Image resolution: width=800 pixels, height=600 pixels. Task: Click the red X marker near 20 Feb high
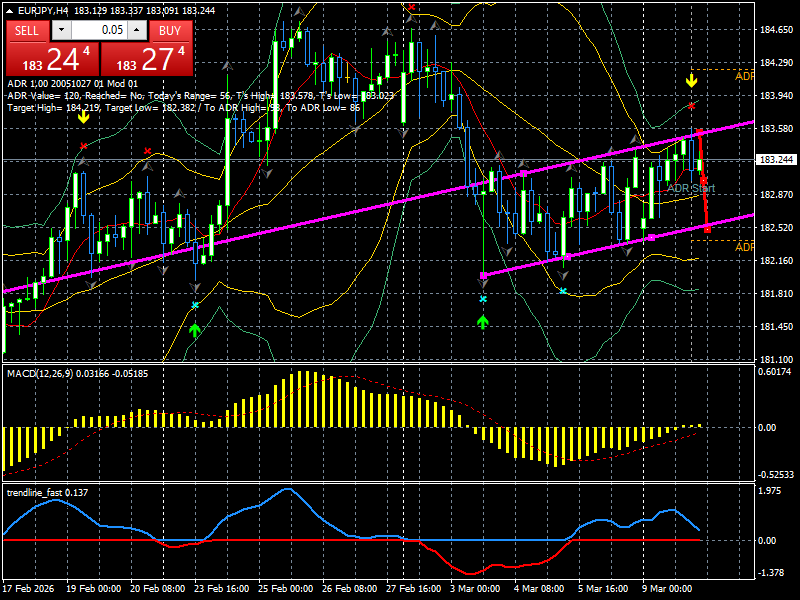[147, 151]
